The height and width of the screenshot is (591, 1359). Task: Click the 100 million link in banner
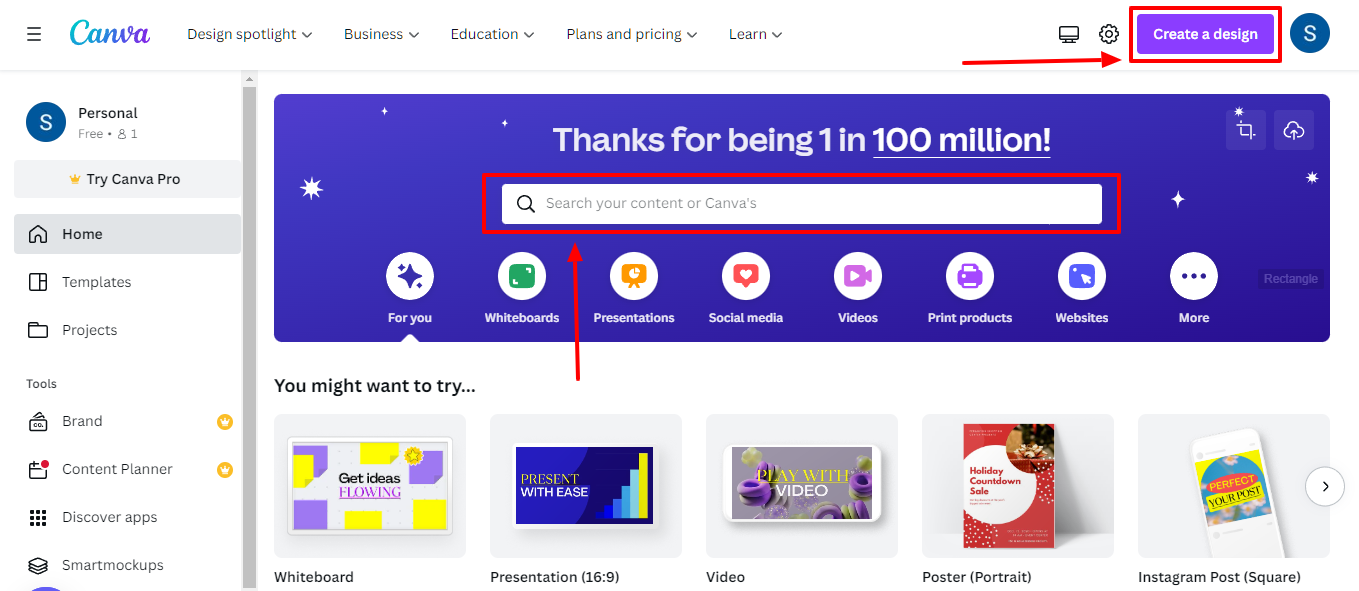pos(961,139)
